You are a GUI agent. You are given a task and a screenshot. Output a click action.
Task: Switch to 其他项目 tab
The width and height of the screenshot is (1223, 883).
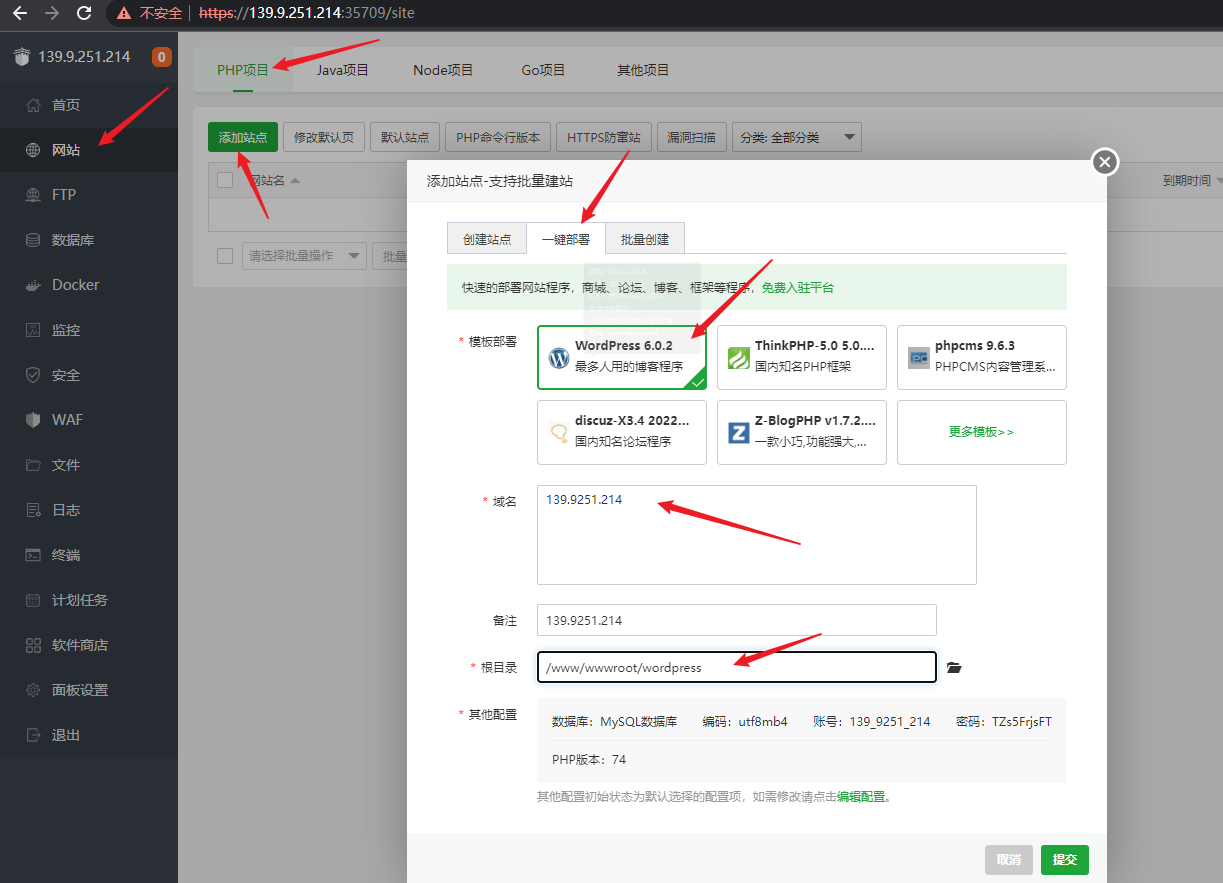click(x=643, y=70)
